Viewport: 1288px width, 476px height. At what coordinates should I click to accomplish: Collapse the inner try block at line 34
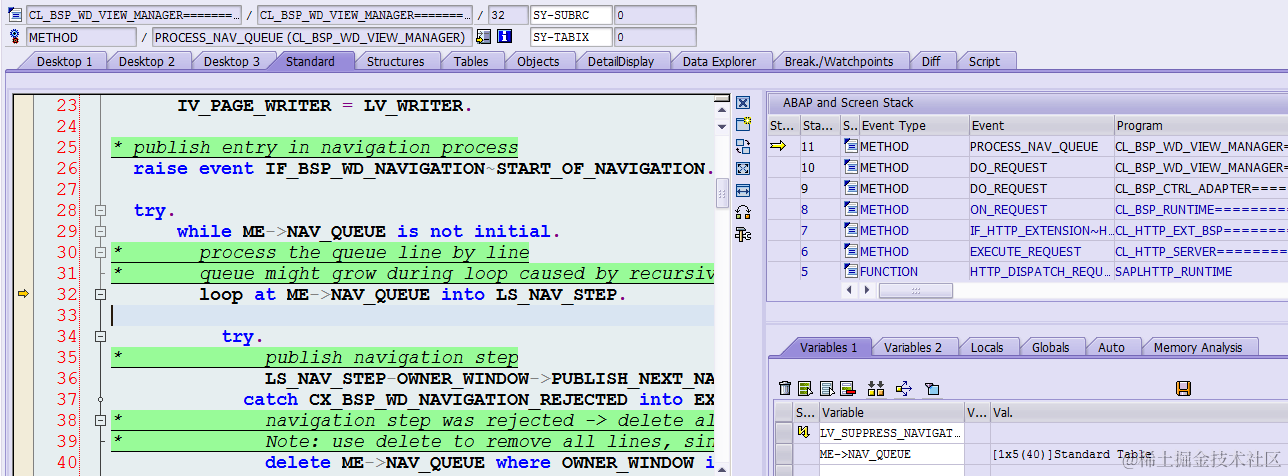100,337
